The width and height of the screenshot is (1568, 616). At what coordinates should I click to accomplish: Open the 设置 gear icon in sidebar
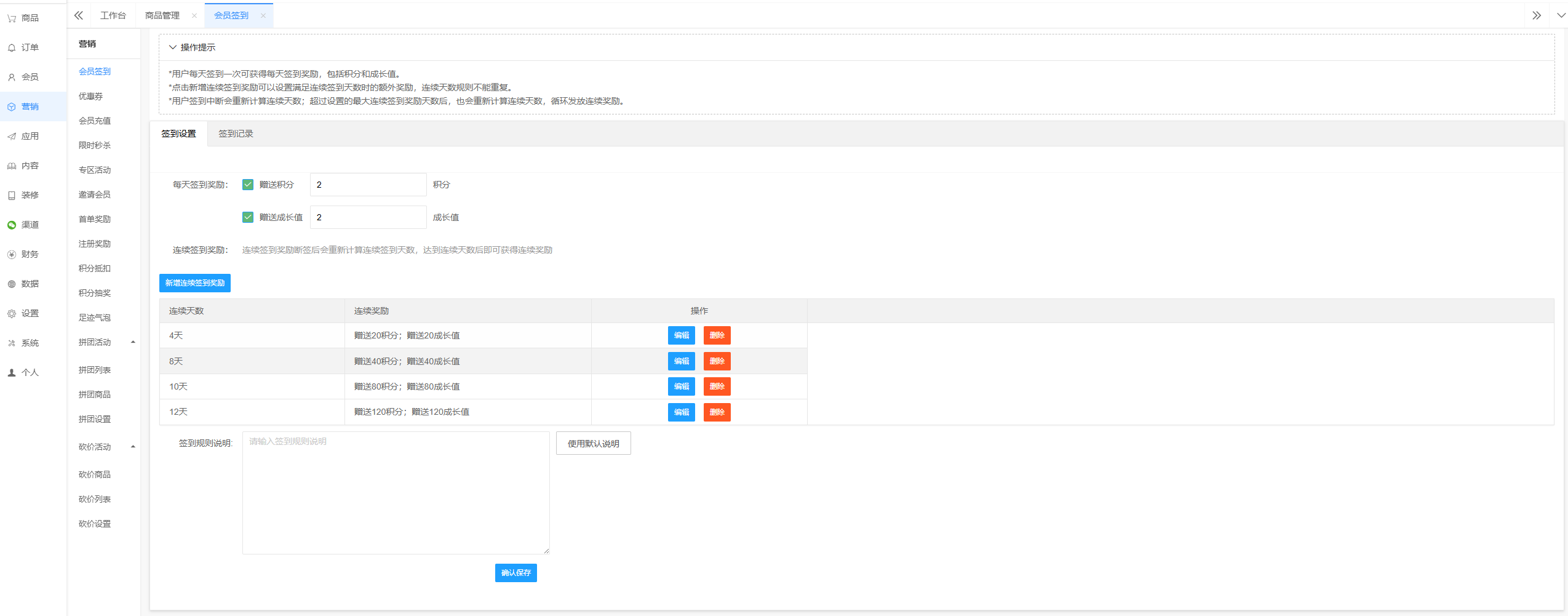tap(12, 314)
